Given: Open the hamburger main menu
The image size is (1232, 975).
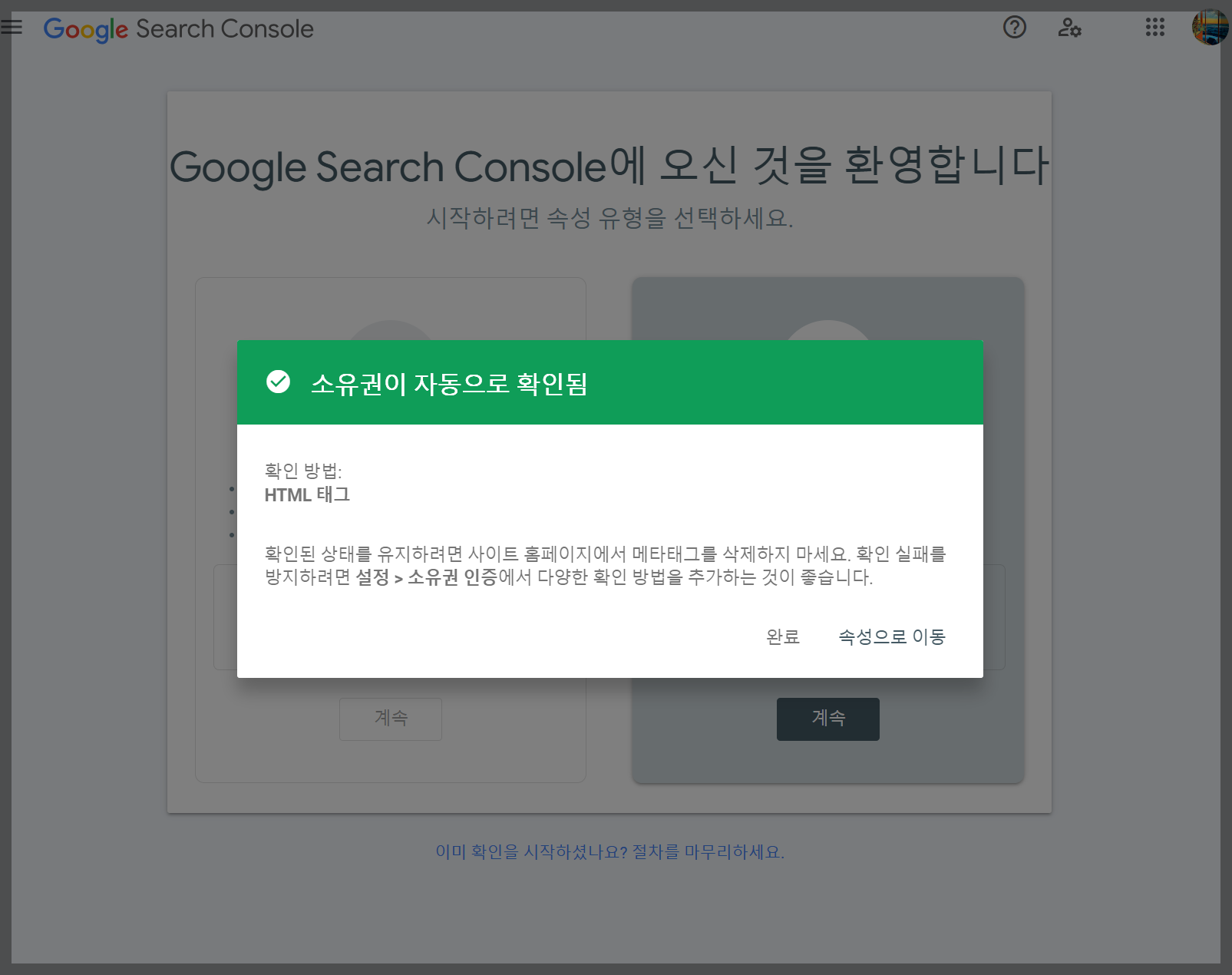Looking at the screenshot, I should tap(11, 28).
